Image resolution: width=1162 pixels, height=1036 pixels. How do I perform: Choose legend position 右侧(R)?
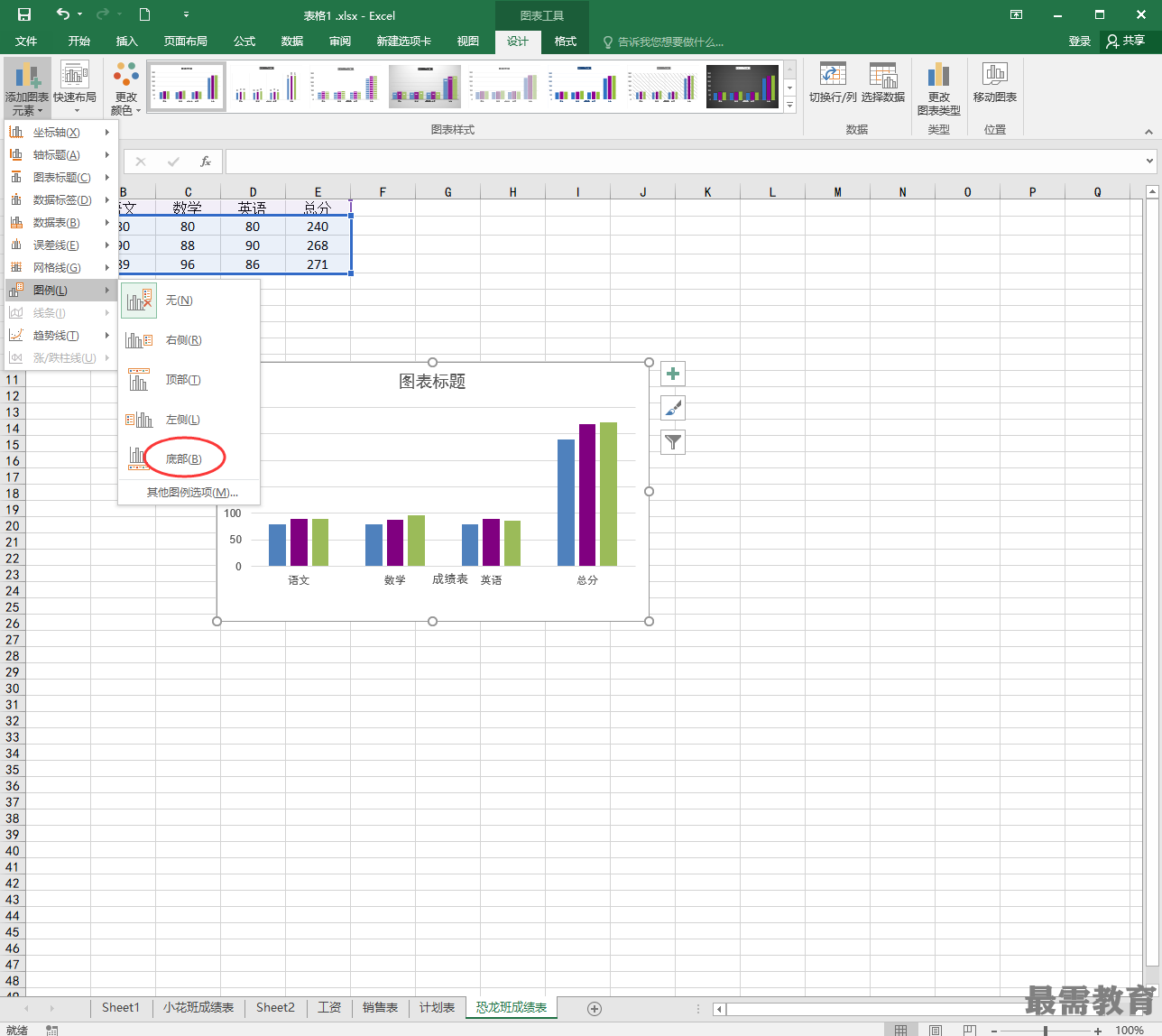point(189,340)
